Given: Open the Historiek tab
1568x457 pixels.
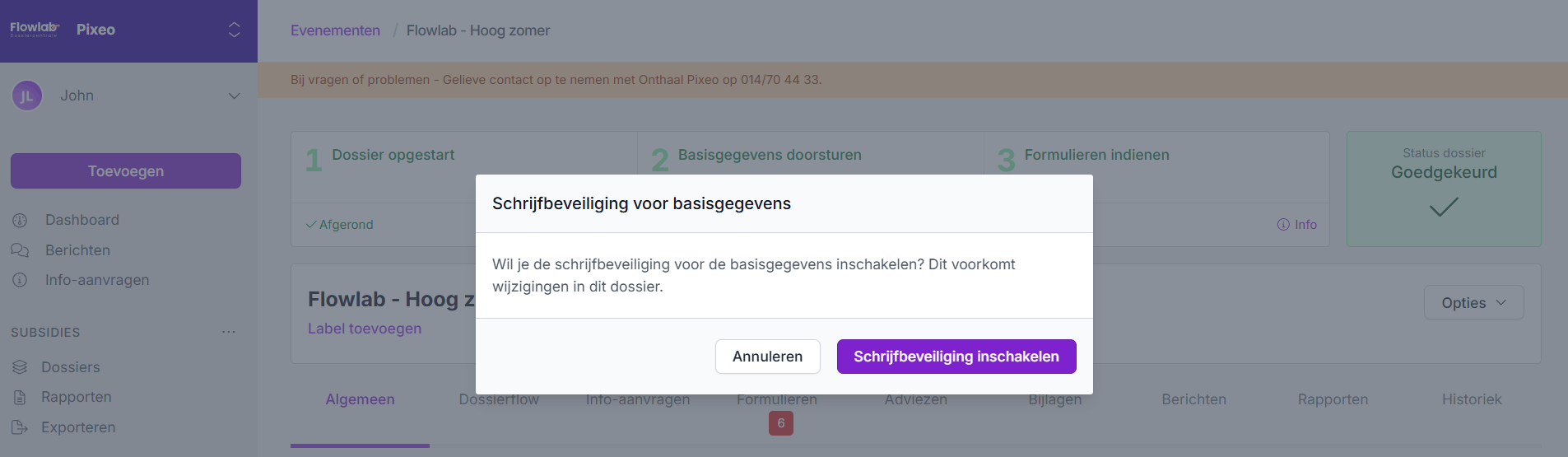Looking at the screenshot, I should (x=1471, y=399).
